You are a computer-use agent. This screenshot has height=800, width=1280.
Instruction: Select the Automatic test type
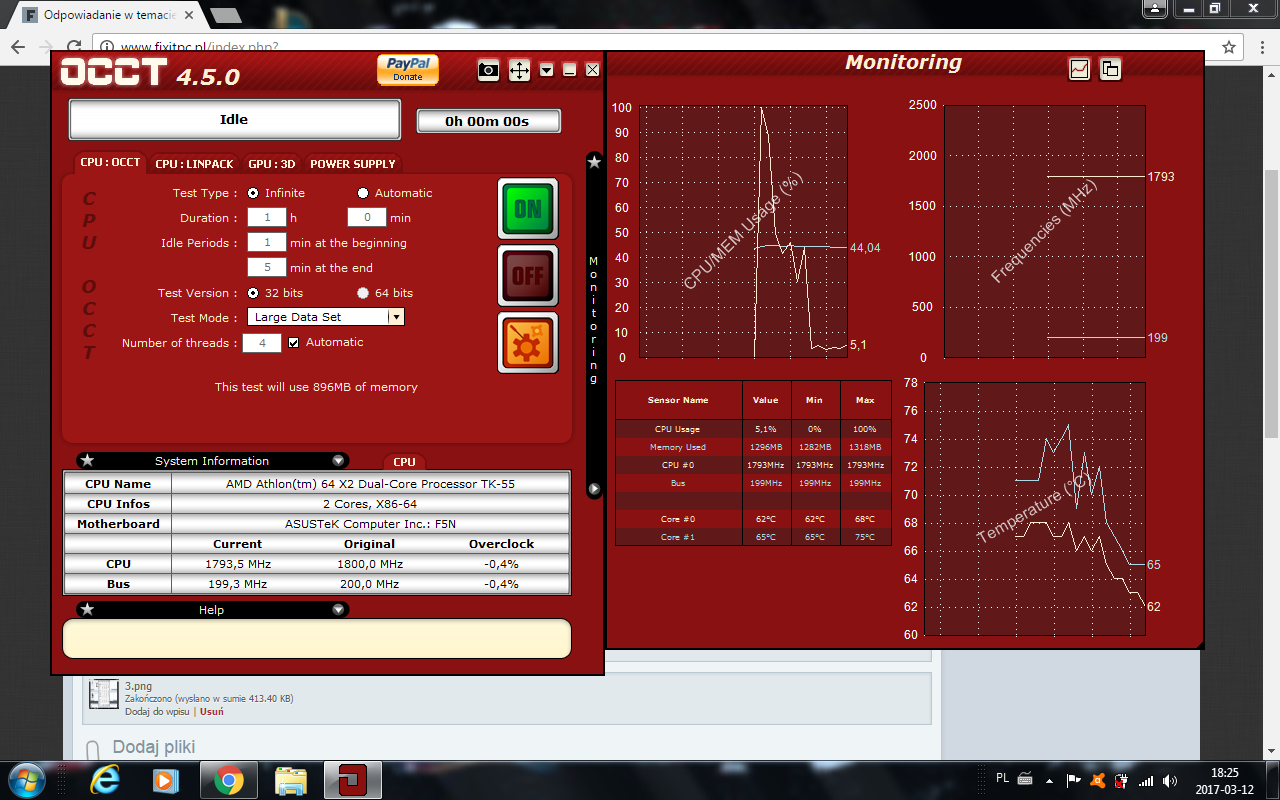point(363,193)
